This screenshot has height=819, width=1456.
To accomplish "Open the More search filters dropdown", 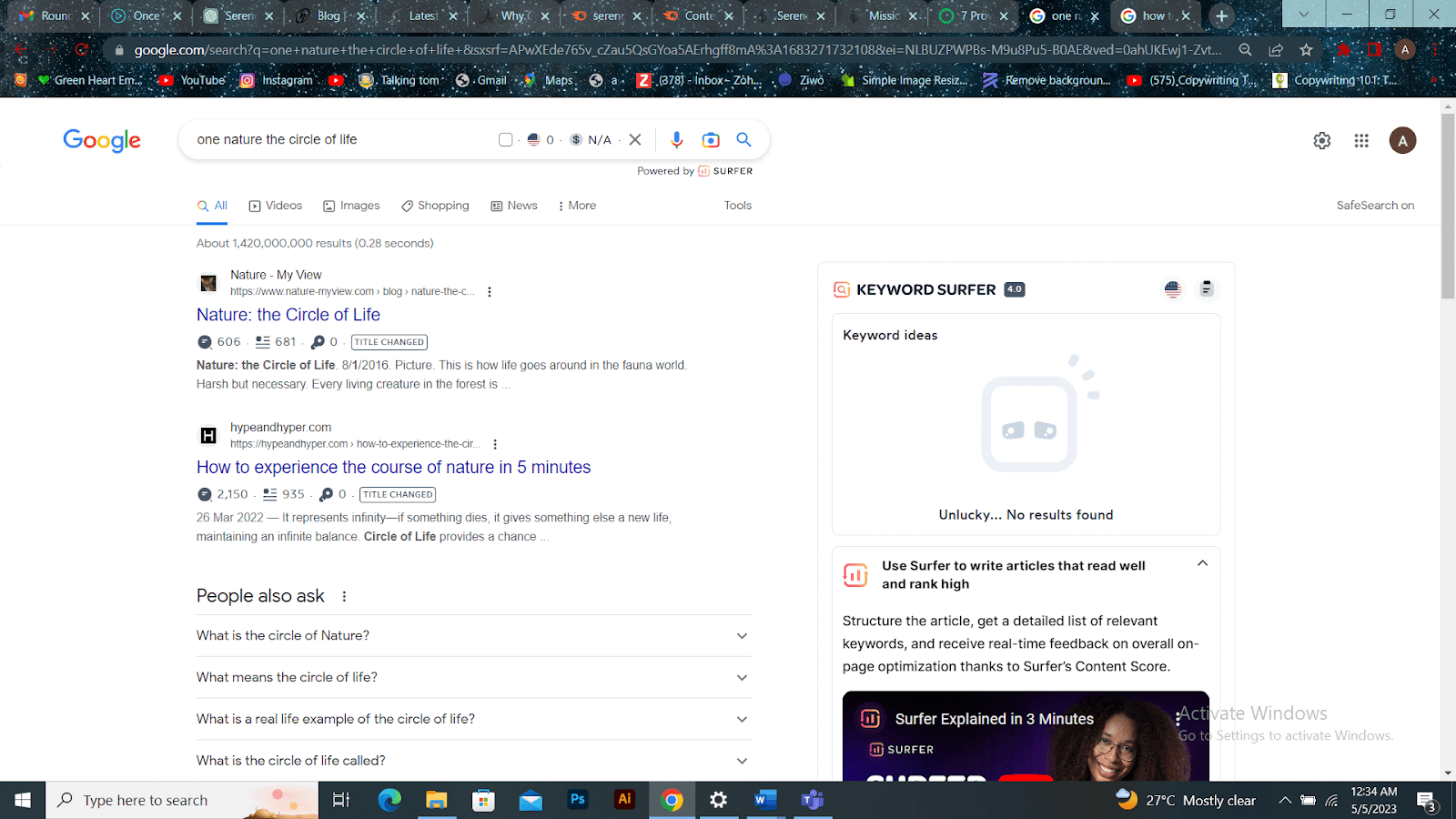I will (577, 206).
